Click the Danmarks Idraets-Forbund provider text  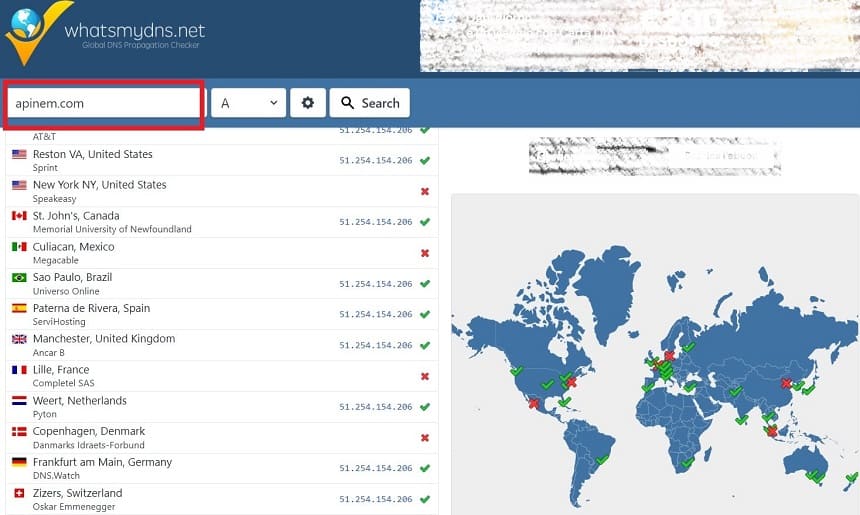pyautogui.click(x=89, y=445)
